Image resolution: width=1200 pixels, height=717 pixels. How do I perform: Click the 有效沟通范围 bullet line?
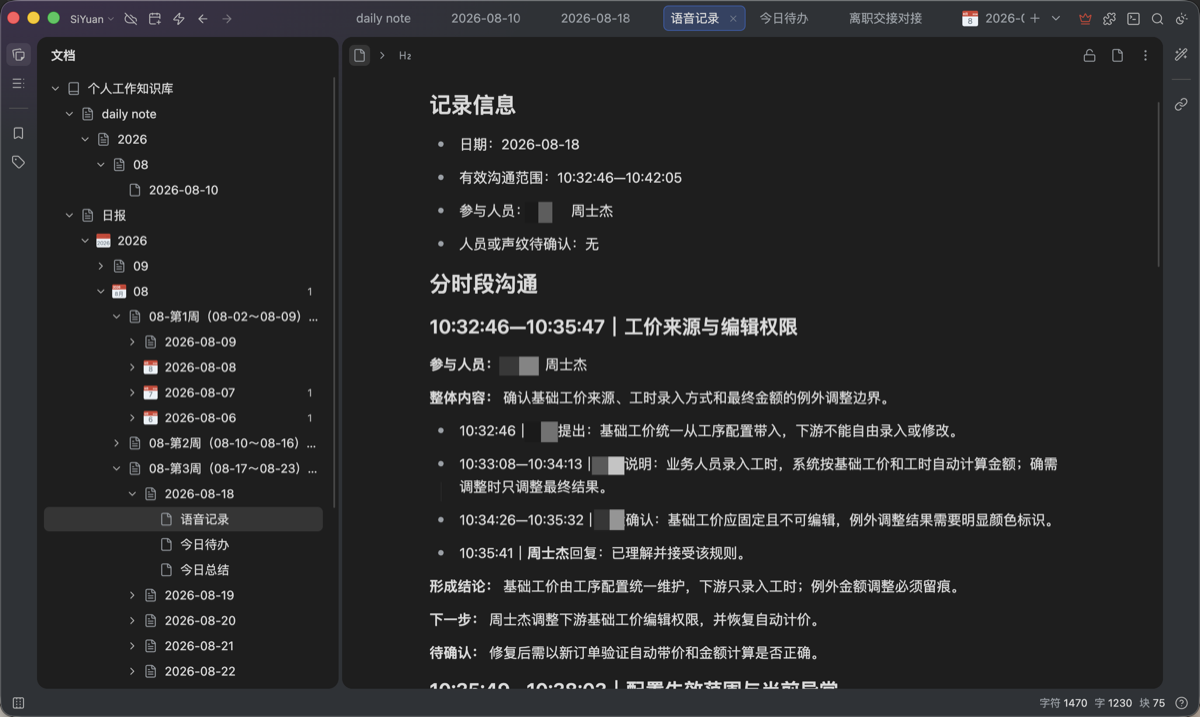pos(570,178)
